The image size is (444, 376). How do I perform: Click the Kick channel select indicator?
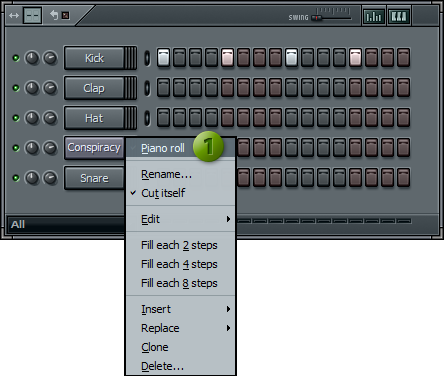click(147, 58)
